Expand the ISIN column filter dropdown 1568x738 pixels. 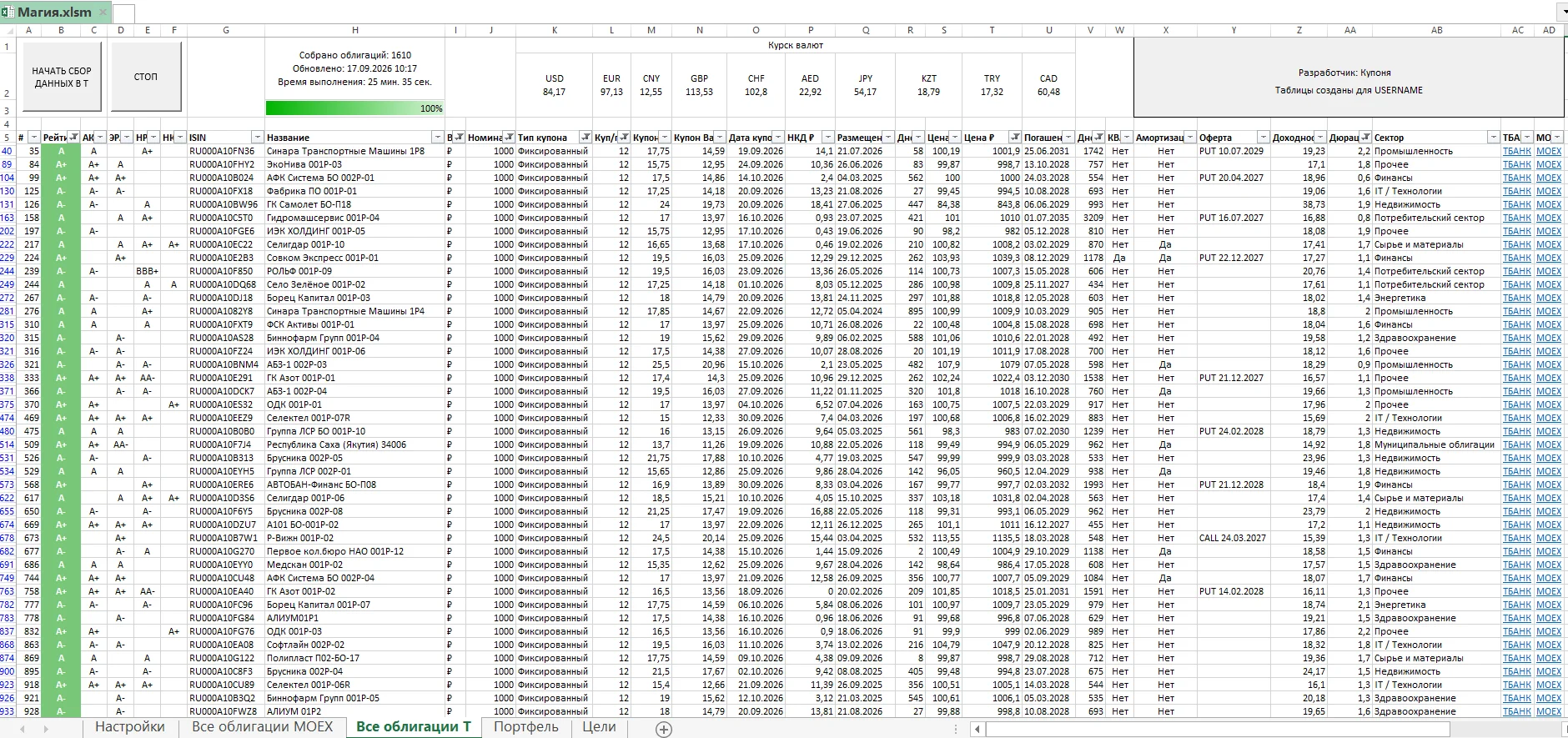[257, 138]
